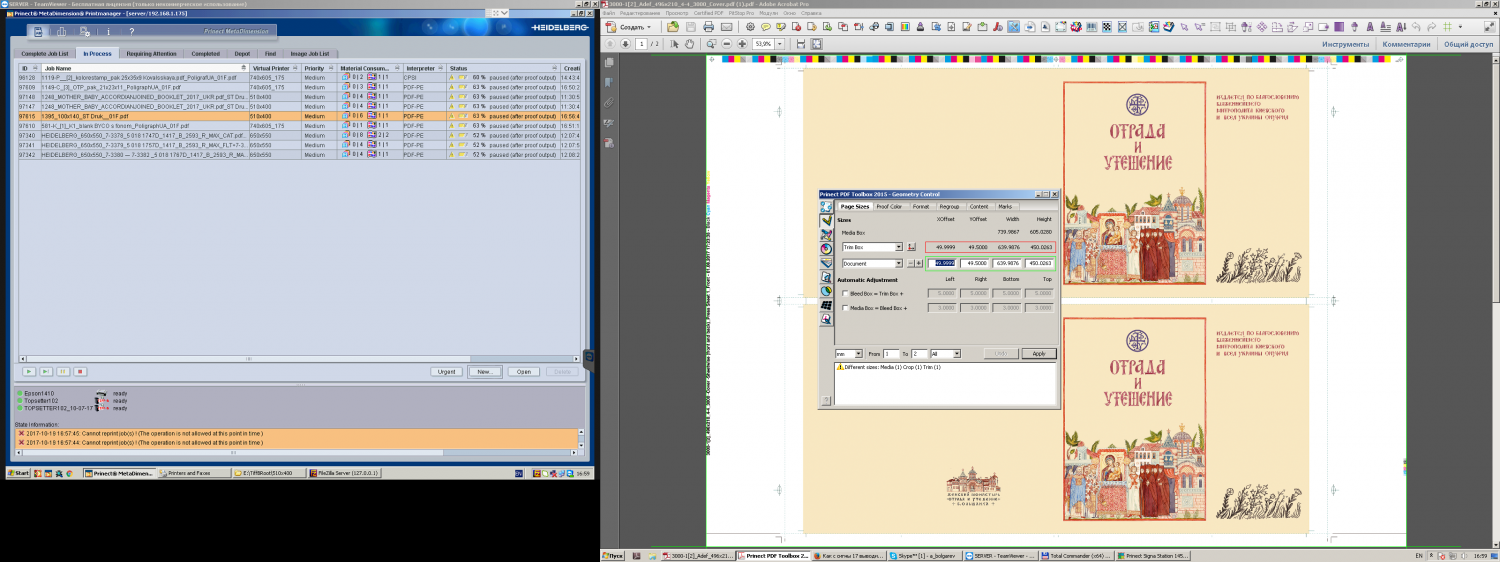Click the question mark button in Prinect Toolbox
This screenshot has width=1500, height=562.
824,399
